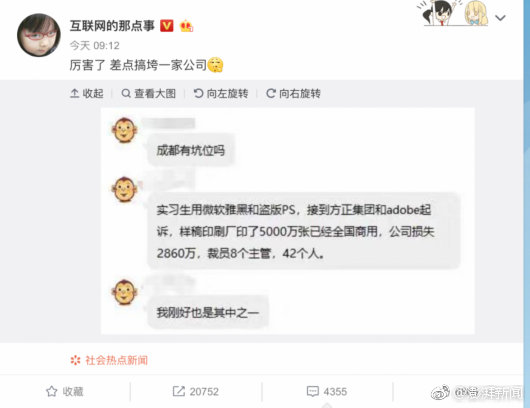Click the emoji face in post text
530x408 pixels.
pos(215,65)
